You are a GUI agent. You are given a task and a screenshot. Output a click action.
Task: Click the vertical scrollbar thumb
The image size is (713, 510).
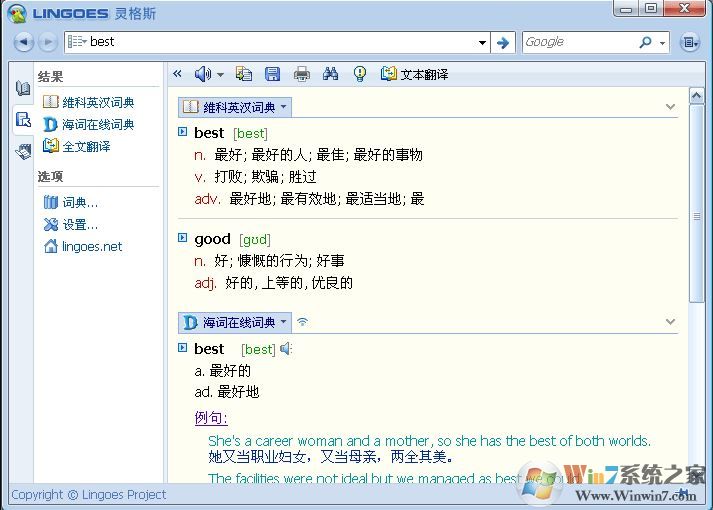click(696, 204)
